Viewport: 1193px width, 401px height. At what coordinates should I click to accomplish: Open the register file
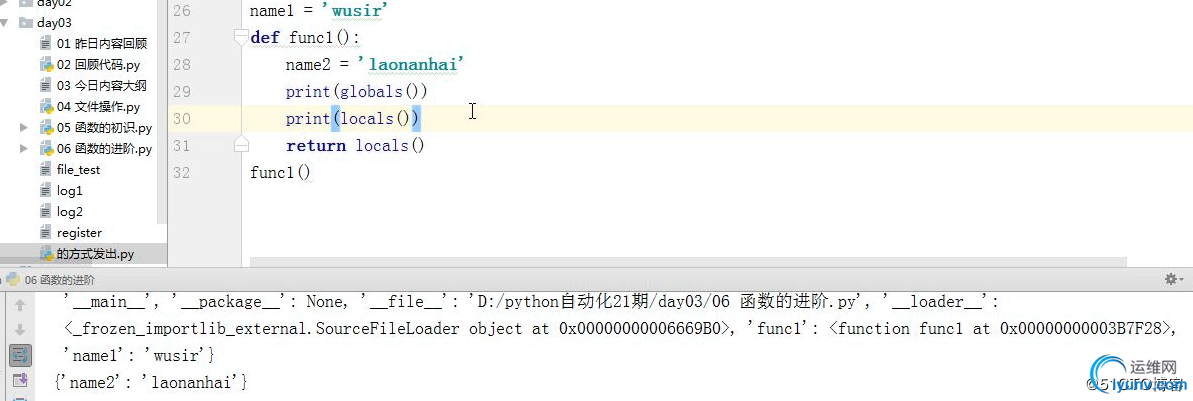[x=79, y=233]
